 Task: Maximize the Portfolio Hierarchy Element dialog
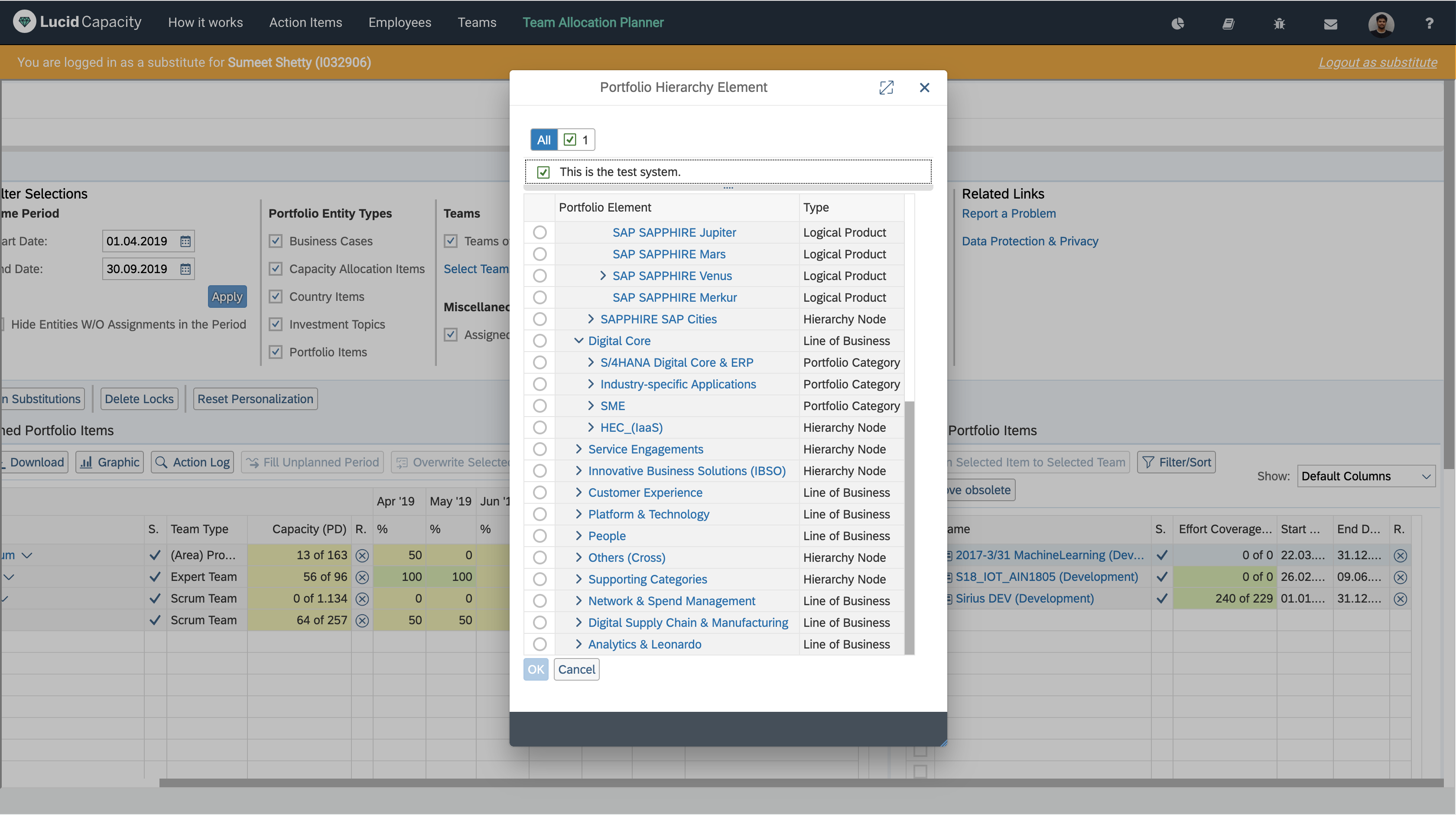[886, 87]
